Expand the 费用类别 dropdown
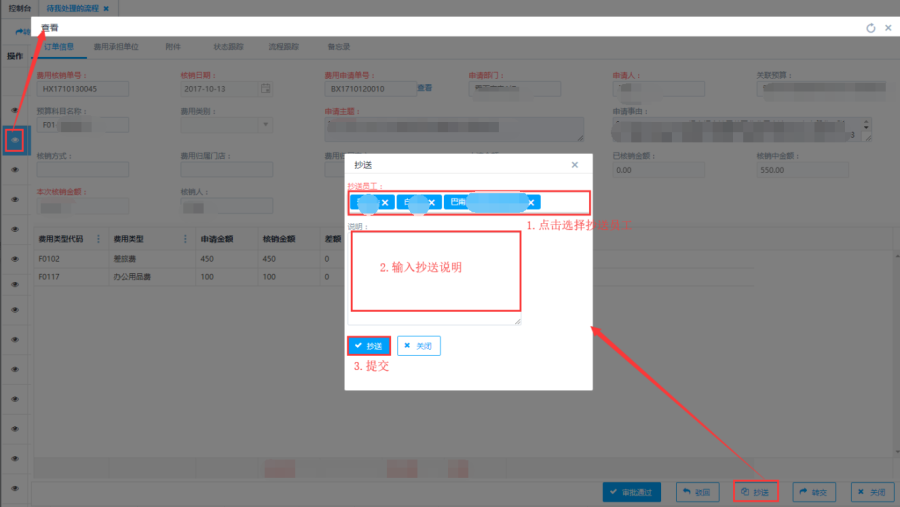This screenshot has width=900, height=507. (266, 125)
